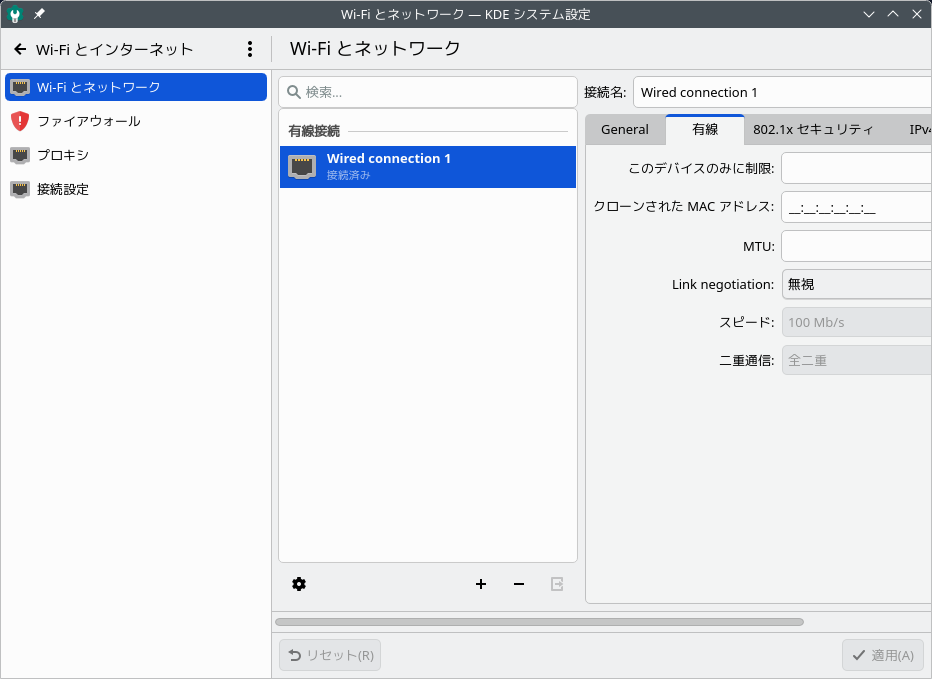The width and height of the screenshot is (932, 679).
Task: Open the 接続設定 settings page
Action: point(136,189)
